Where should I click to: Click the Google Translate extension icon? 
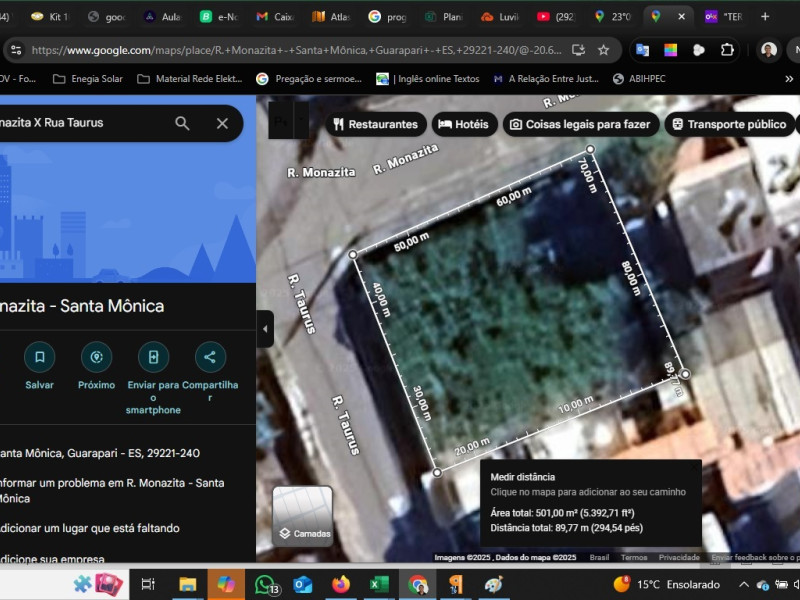tap(642, 50)
